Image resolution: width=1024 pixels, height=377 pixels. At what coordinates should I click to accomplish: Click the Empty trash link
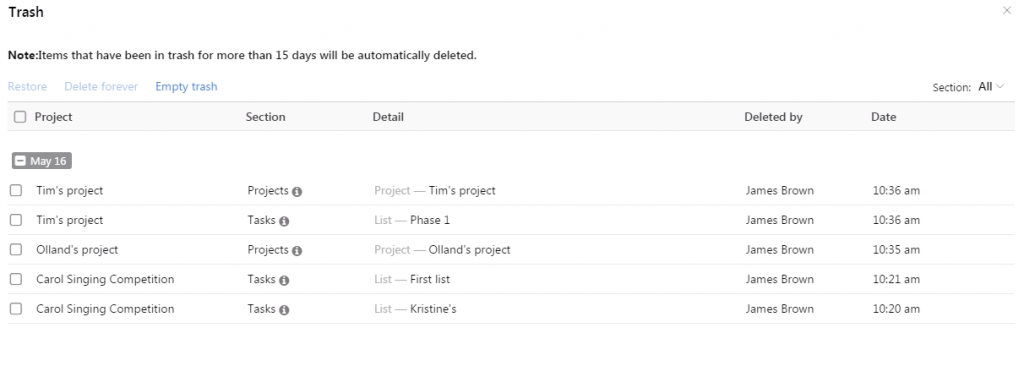(186, 86)
